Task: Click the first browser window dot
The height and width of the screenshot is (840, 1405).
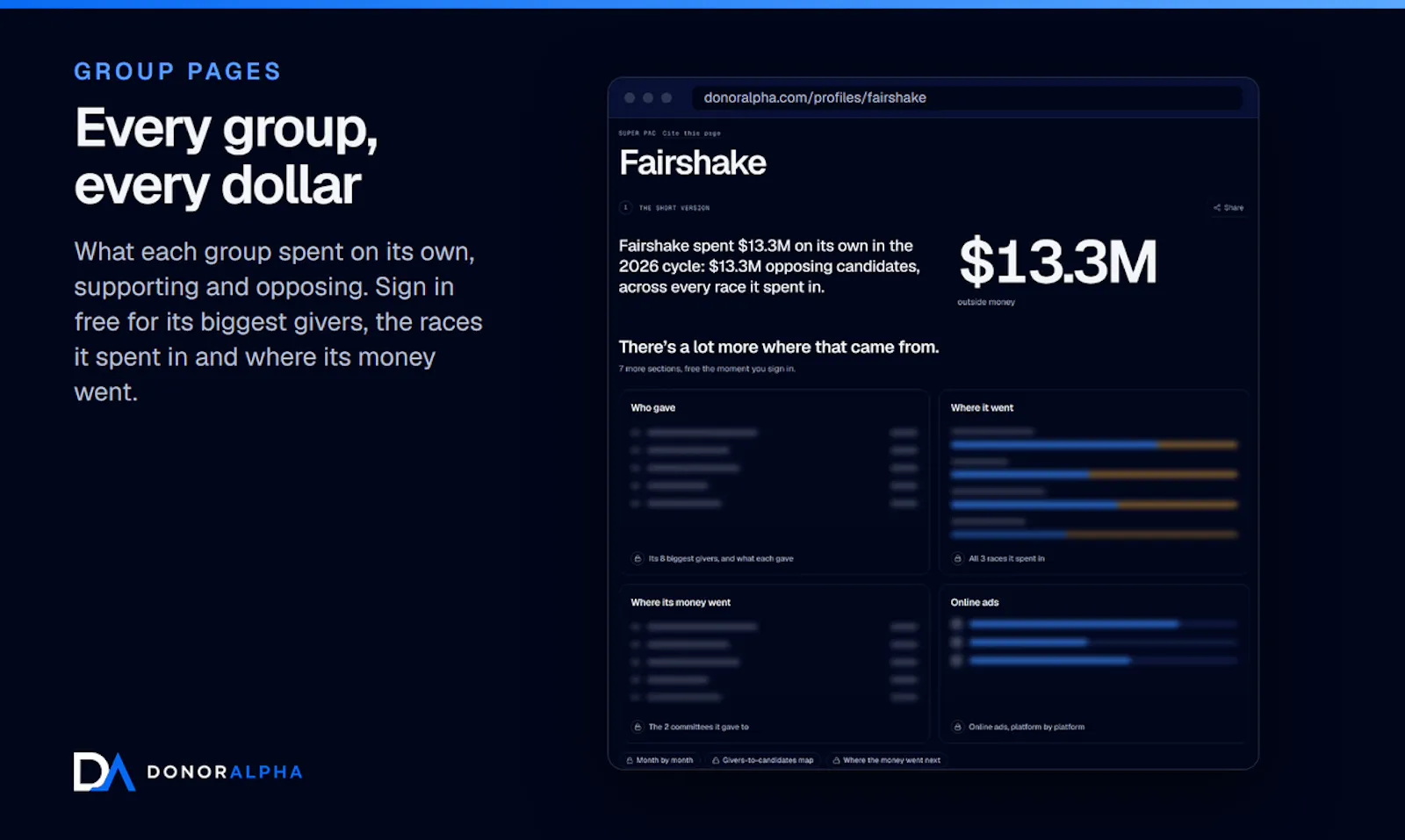Action: point(630,97)
